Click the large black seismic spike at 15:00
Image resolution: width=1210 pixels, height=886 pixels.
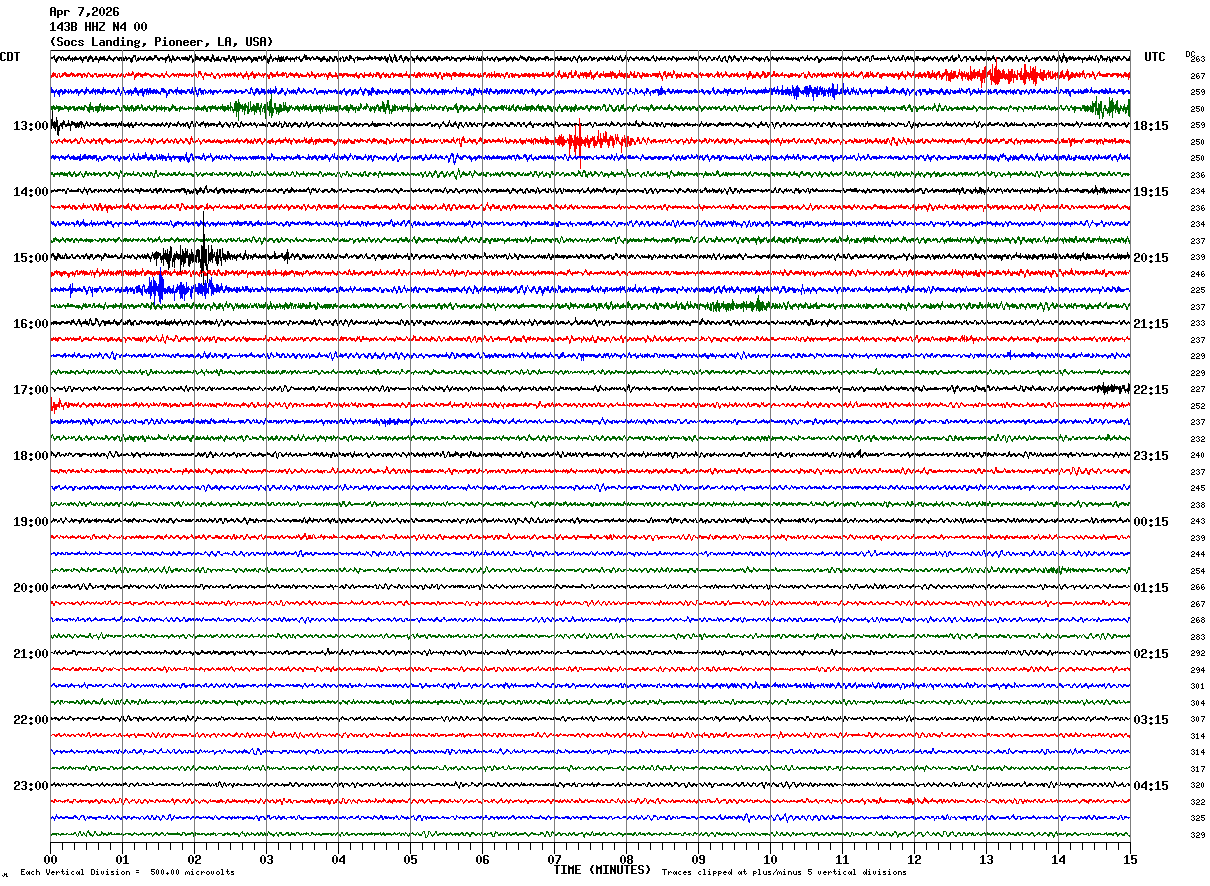[x=203, y=250]
